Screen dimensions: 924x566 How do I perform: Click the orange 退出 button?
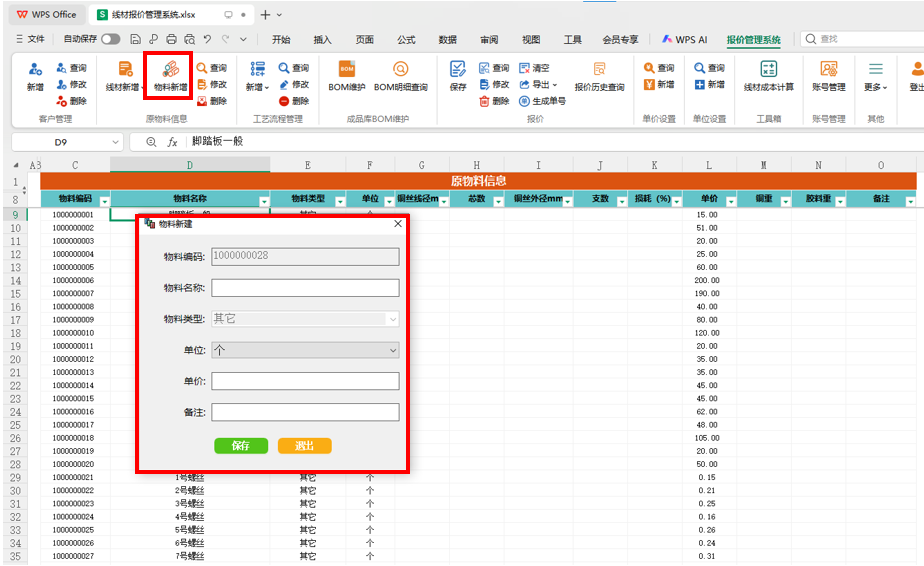click(x=305, y=446)
